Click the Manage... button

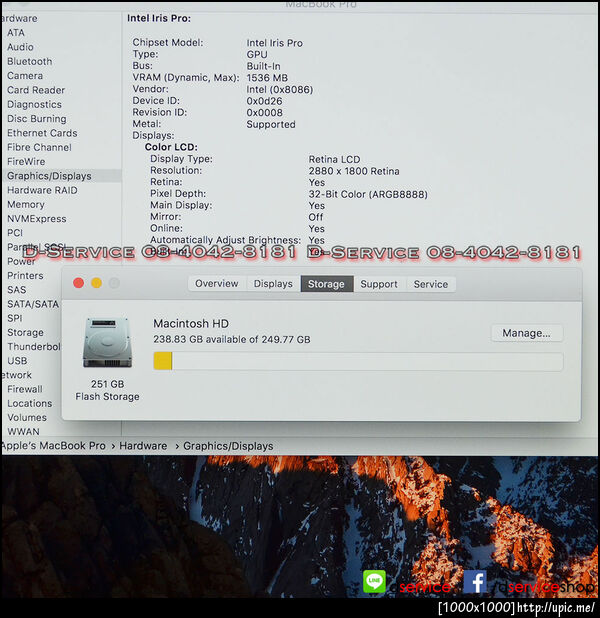pos(526,333)
